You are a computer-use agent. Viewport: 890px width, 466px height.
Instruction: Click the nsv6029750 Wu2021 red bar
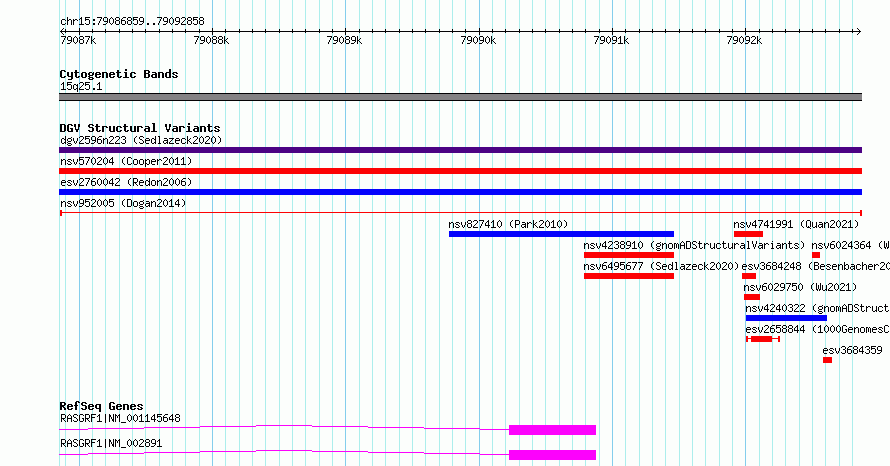(752, 297)
